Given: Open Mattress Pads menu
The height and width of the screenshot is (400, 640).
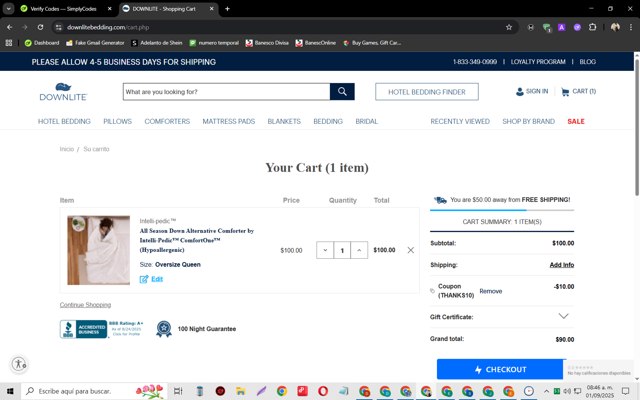Looking at the screenshot, I should pos(229,121).
